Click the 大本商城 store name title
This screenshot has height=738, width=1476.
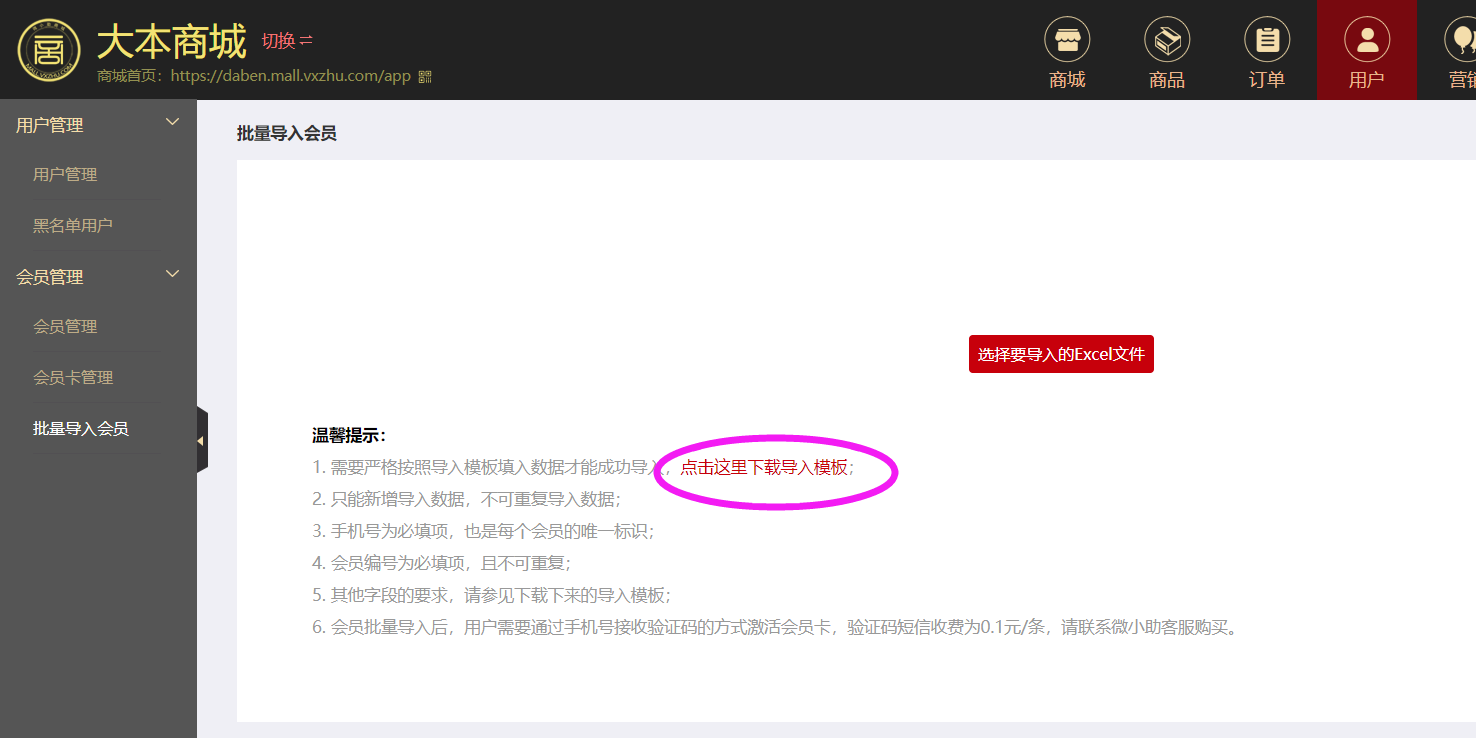pyautogui.click(x=171, y=42)
